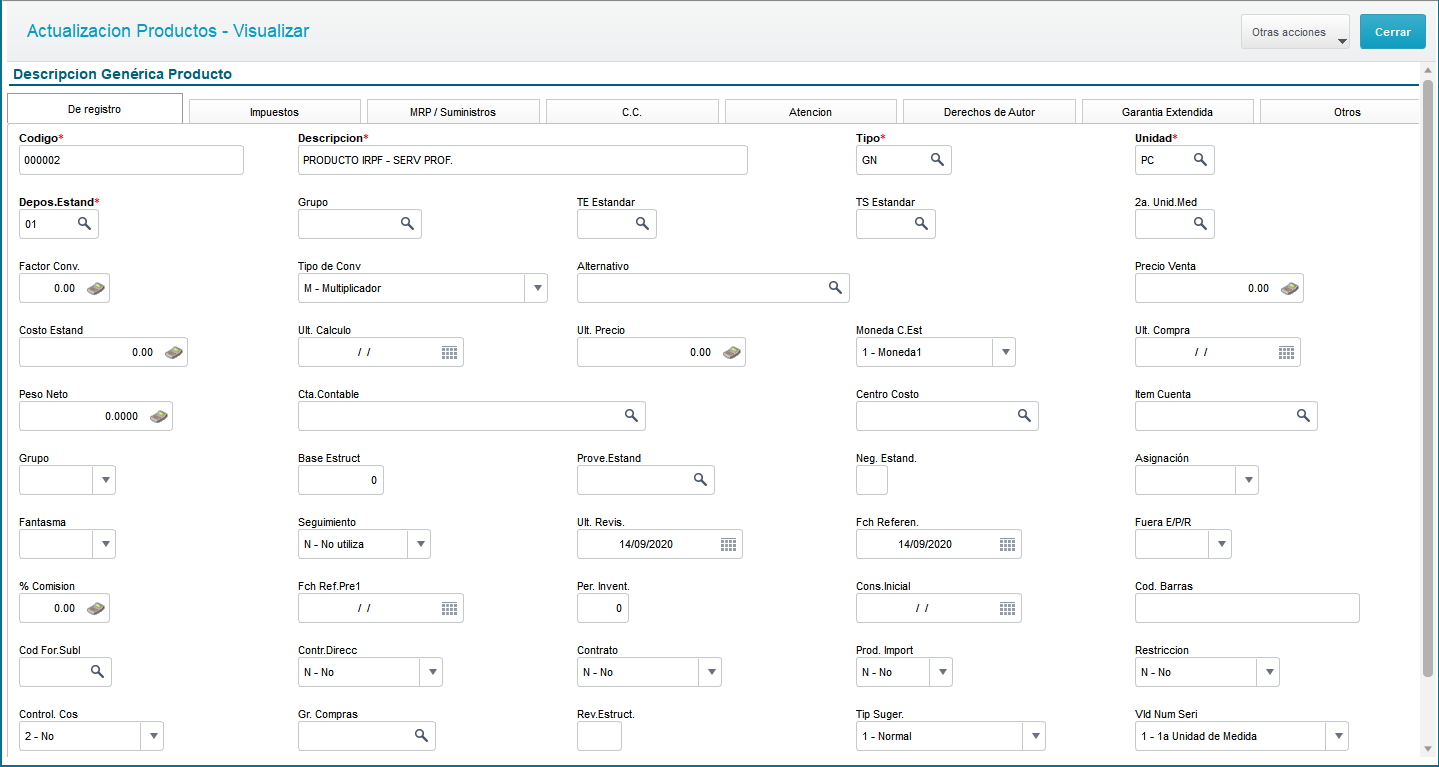
Task: Open lookup search for Tipo field
Action: tap(937, 160)
